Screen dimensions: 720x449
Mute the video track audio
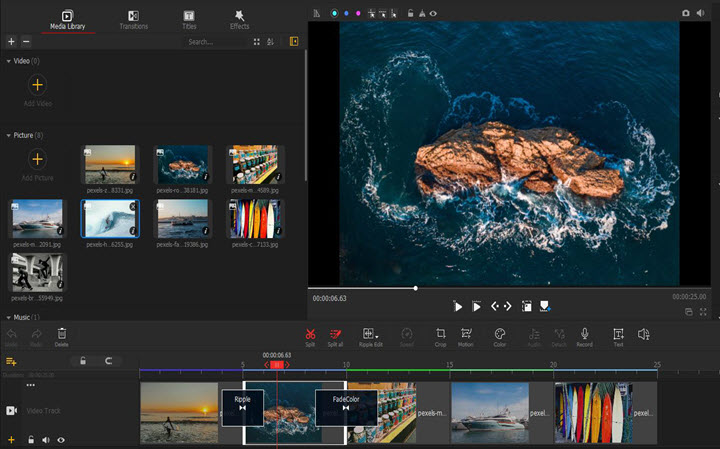click(x=46, y=439)
